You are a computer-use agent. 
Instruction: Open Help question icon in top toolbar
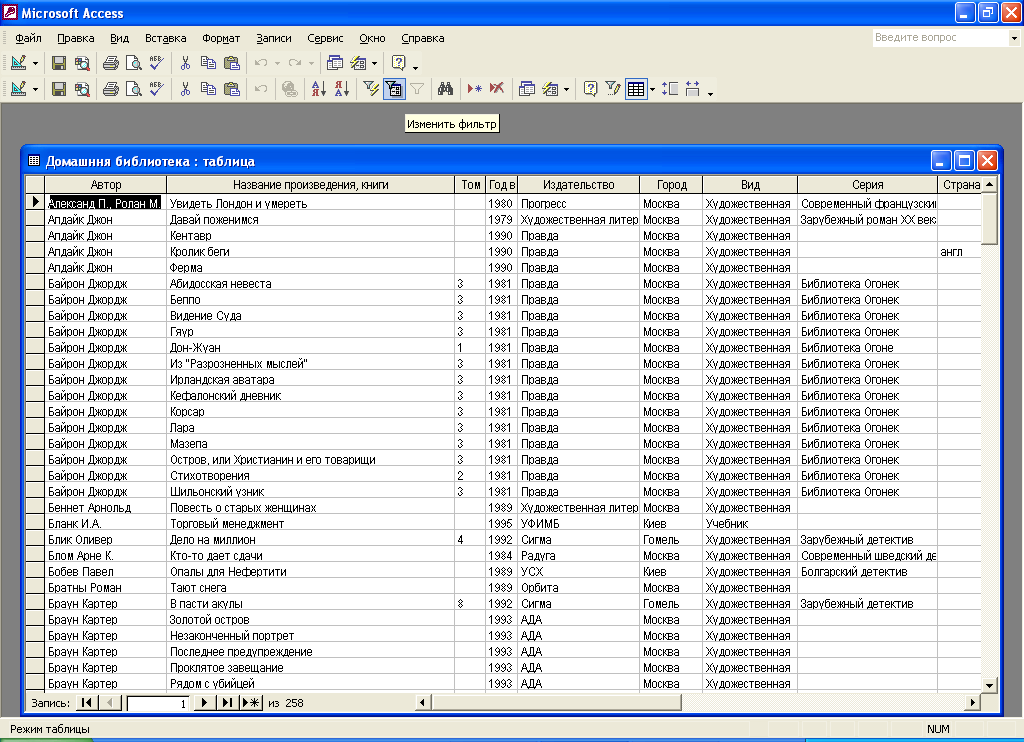pos(398,63)
